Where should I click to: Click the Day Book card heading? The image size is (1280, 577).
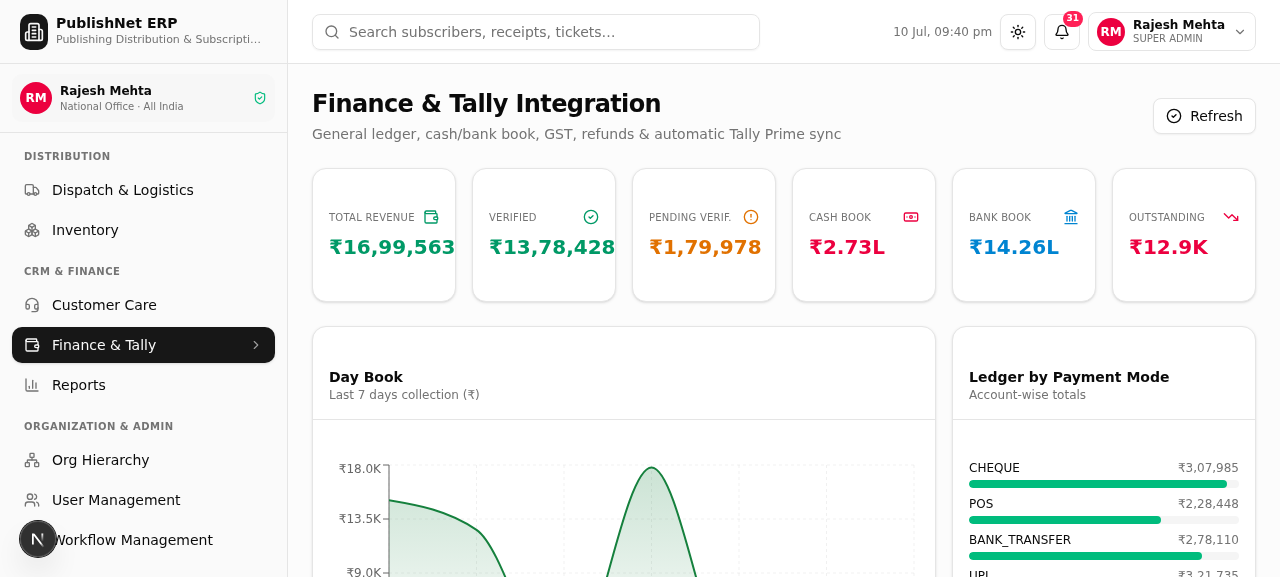coord(366,377)
